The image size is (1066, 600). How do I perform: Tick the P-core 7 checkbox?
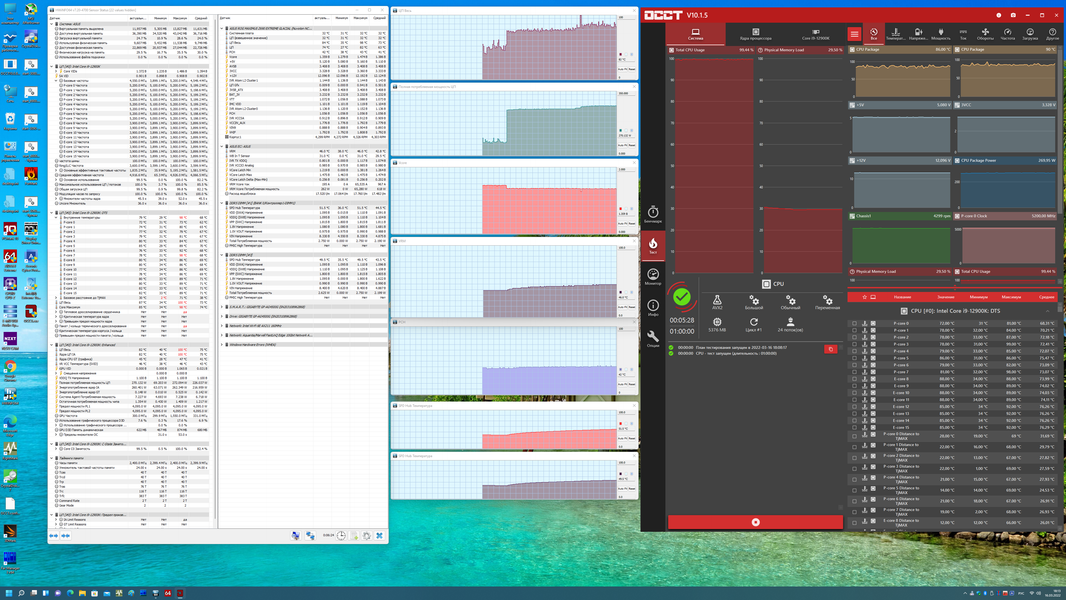855,372
